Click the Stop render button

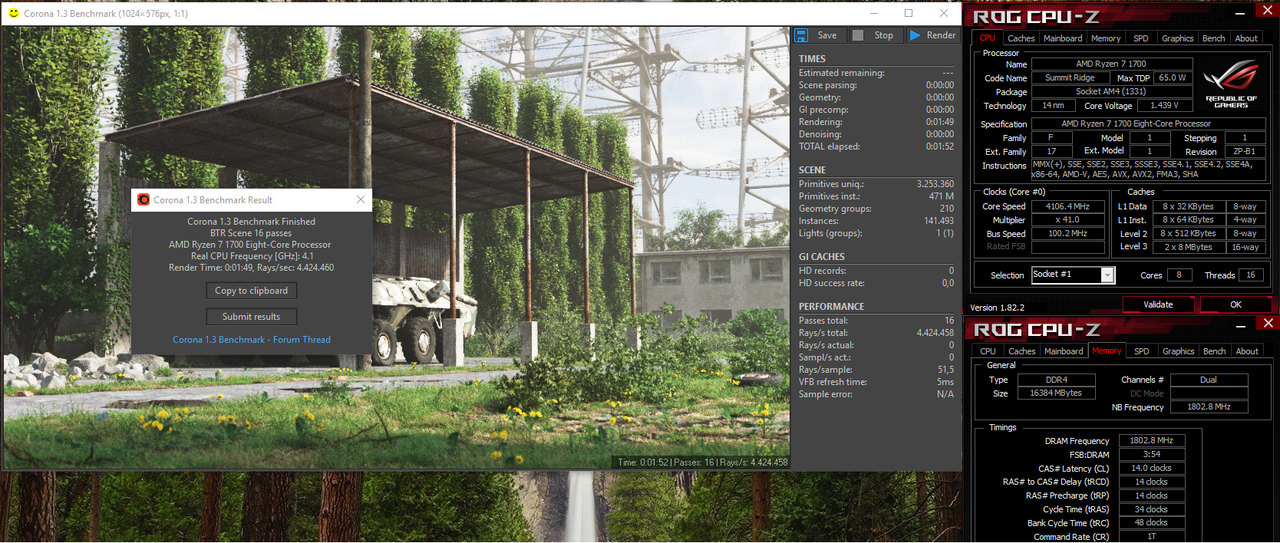click(873, 35)
